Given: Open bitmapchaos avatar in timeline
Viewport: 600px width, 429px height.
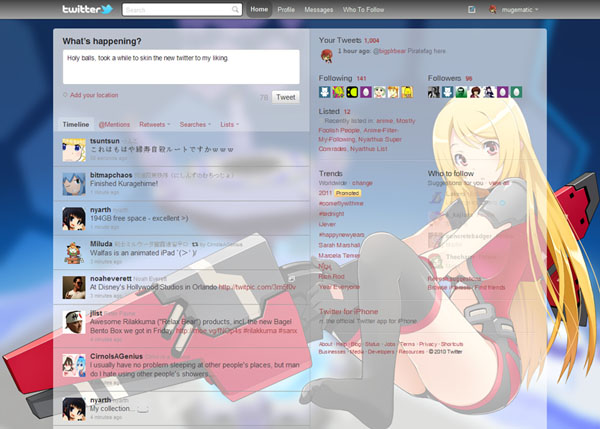Looking at the screenshot, I should (x=74, y=184).
